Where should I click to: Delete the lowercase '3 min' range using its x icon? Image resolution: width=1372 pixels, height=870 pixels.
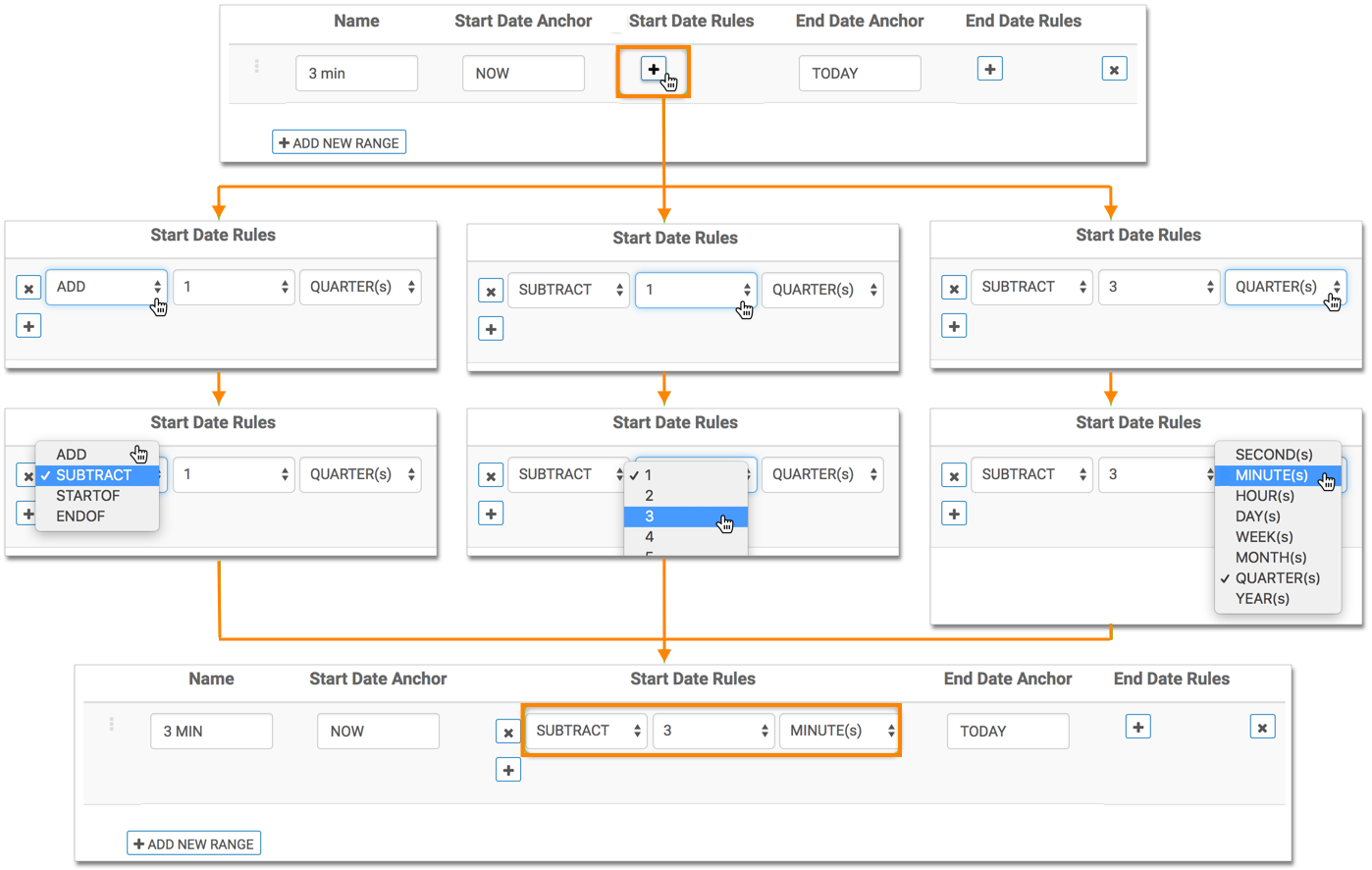(x=1114, y=70)
